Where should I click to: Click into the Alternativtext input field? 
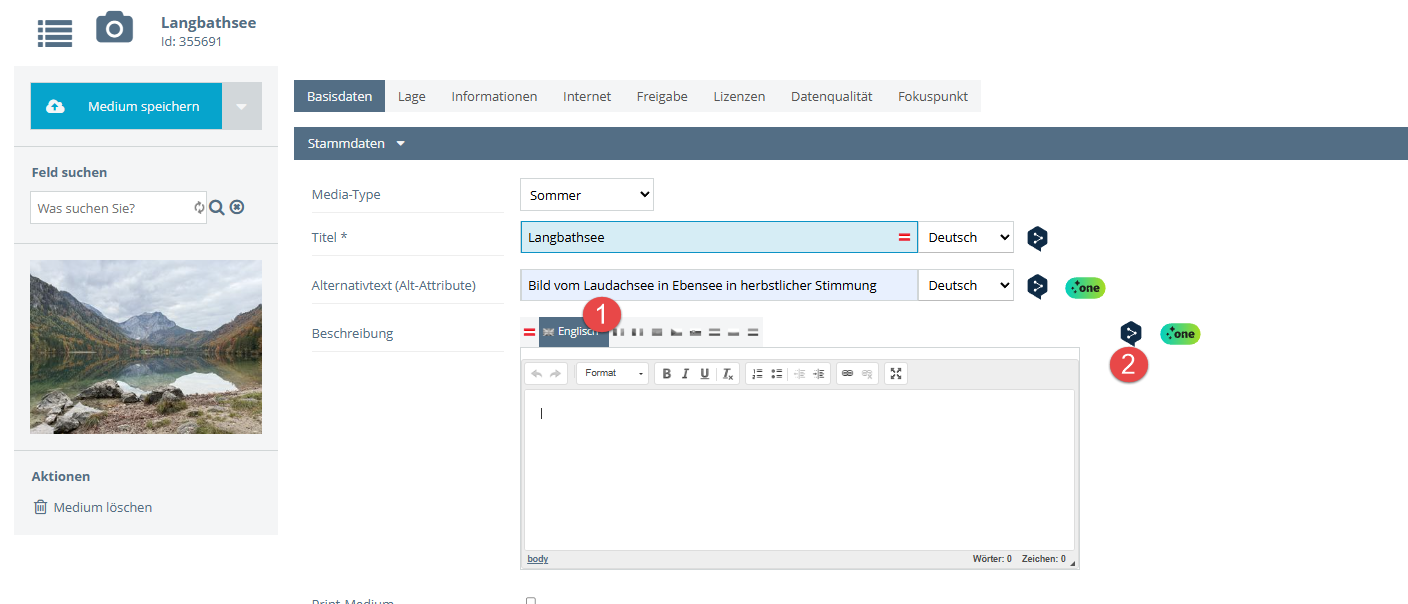click(x=719, y=285)
